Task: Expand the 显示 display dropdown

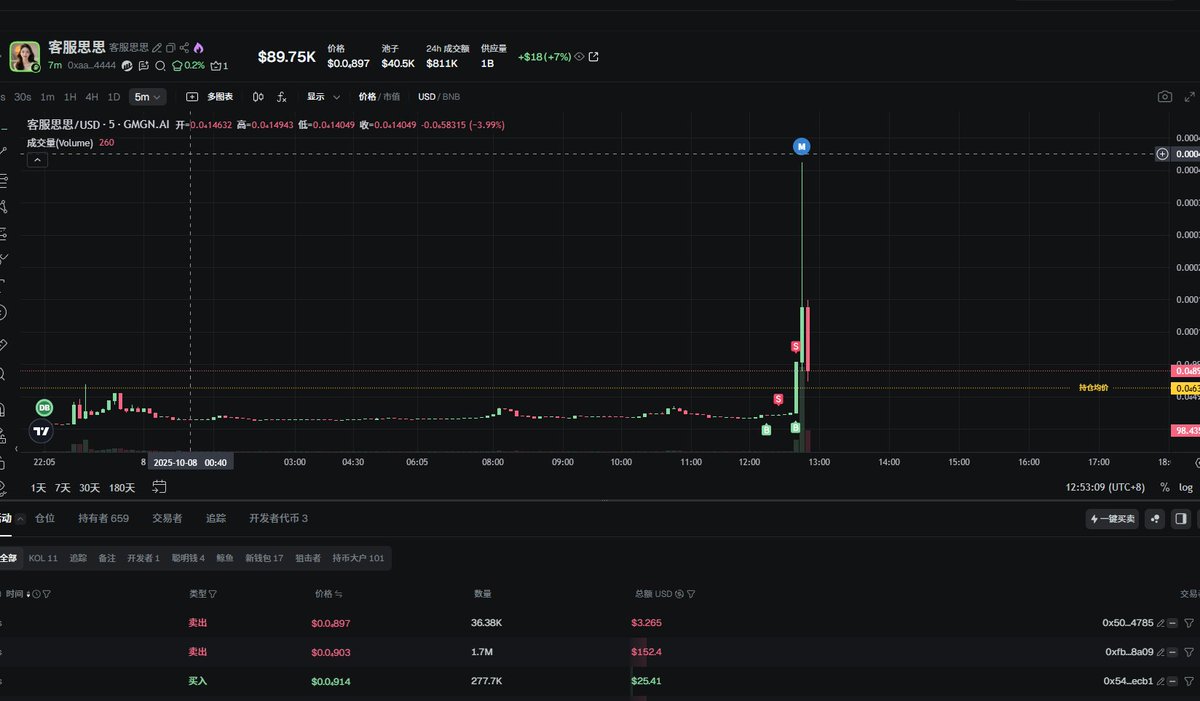Action: (323, 97)
